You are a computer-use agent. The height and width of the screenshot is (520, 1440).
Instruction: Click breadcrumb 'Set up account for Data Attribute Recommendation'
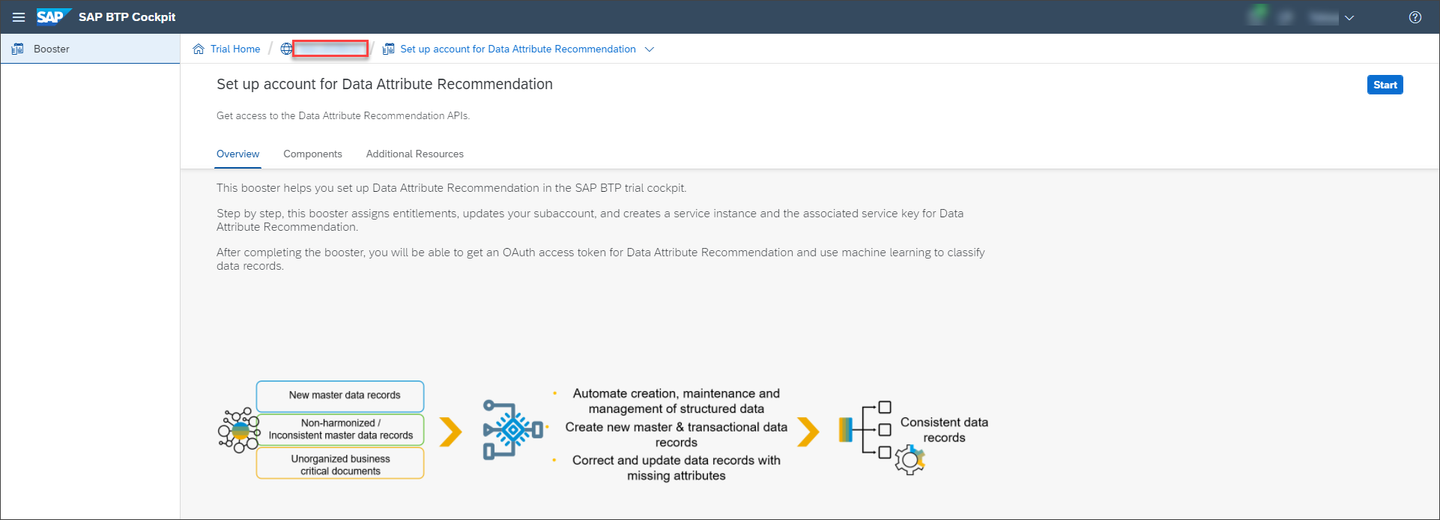[x=518, y=49]
